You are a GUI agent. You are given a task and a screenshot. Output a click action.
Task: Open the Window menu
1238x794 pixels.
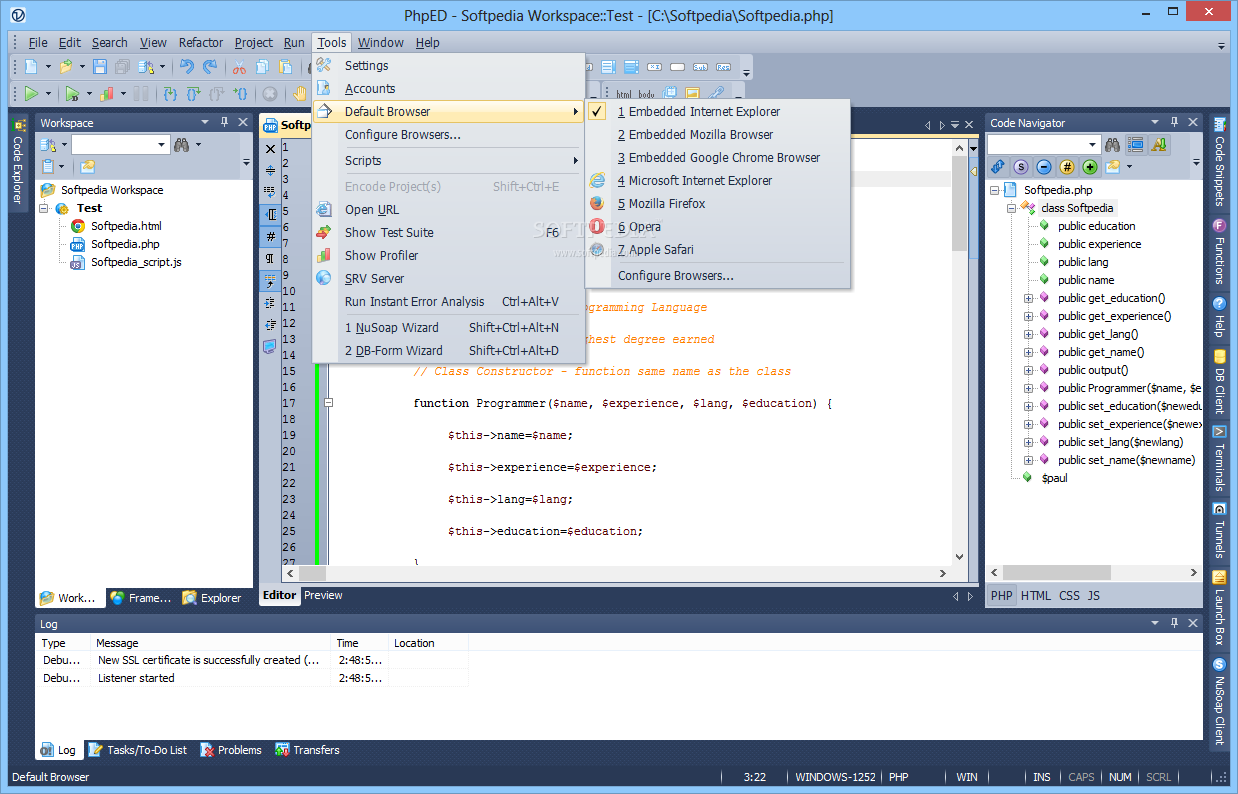[380, 42]
